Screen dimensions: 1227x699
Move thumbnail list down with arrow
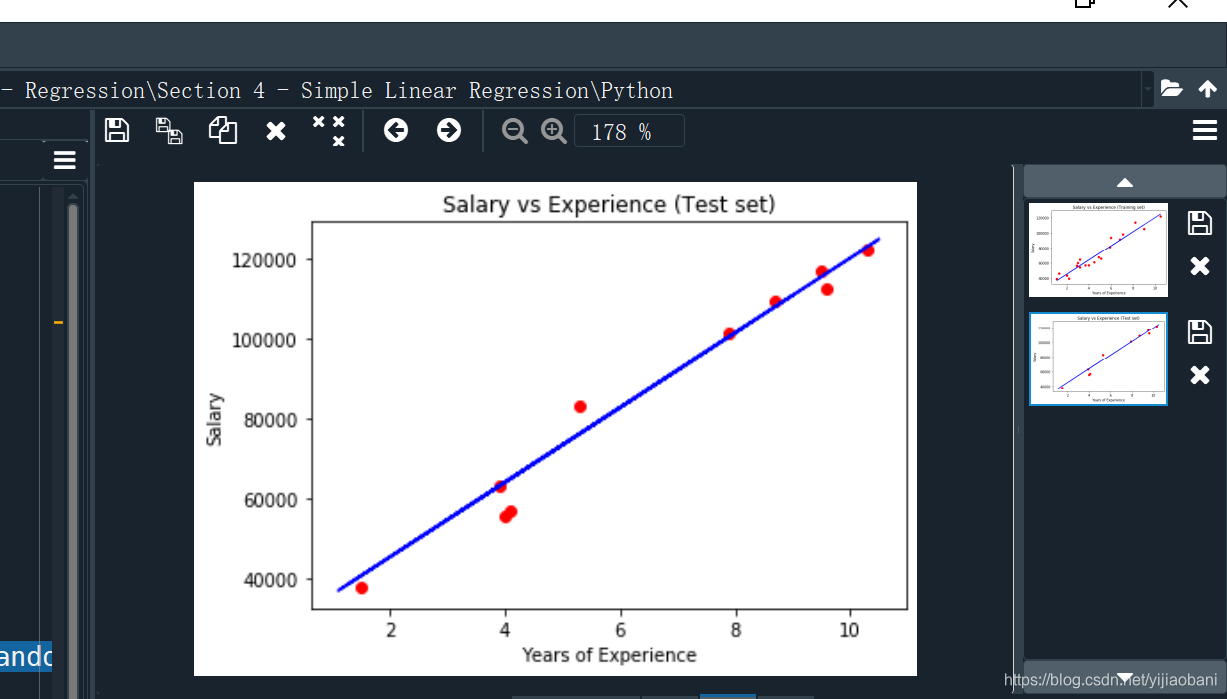(1125, 677)
